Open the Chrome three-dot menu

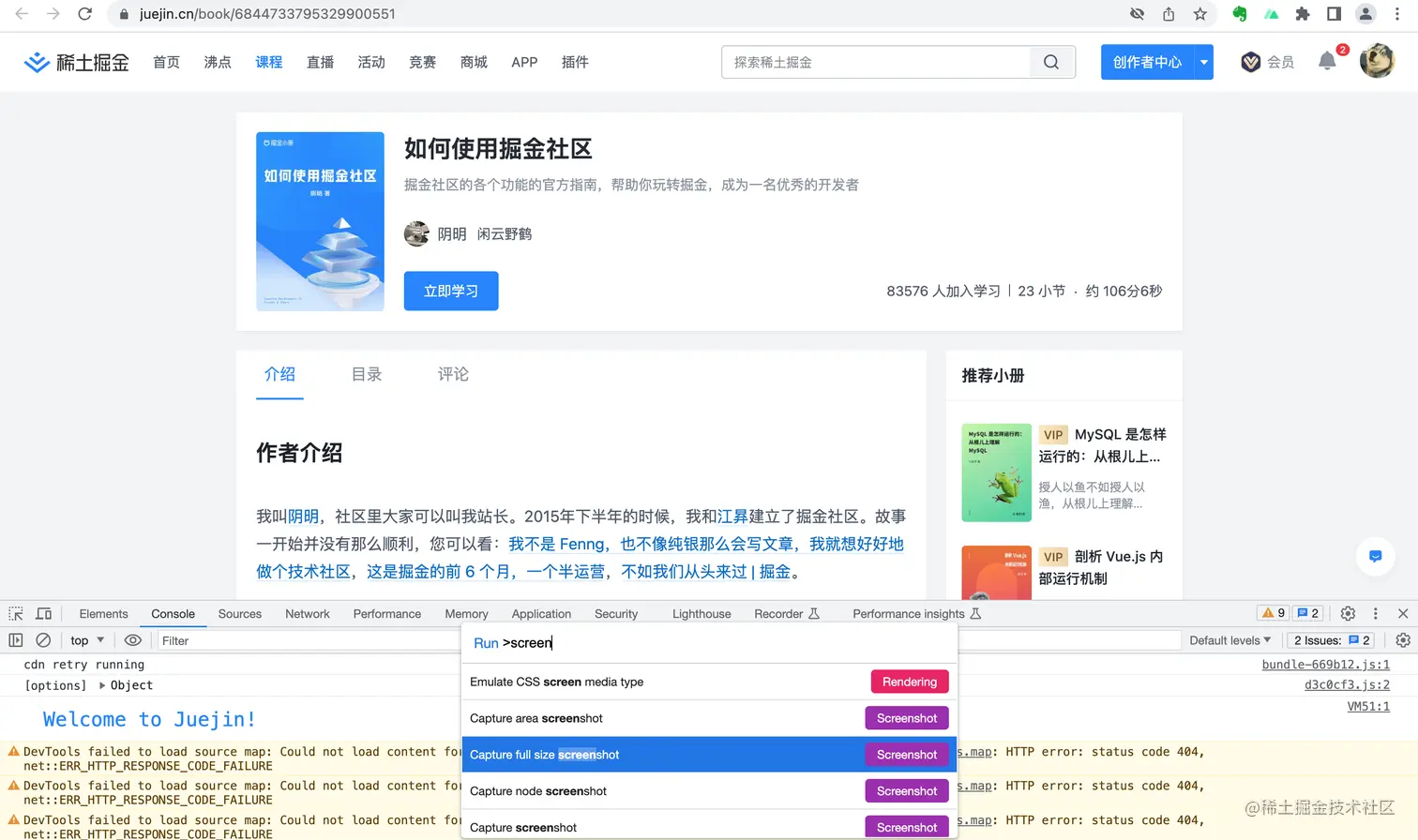(1397, 14)
